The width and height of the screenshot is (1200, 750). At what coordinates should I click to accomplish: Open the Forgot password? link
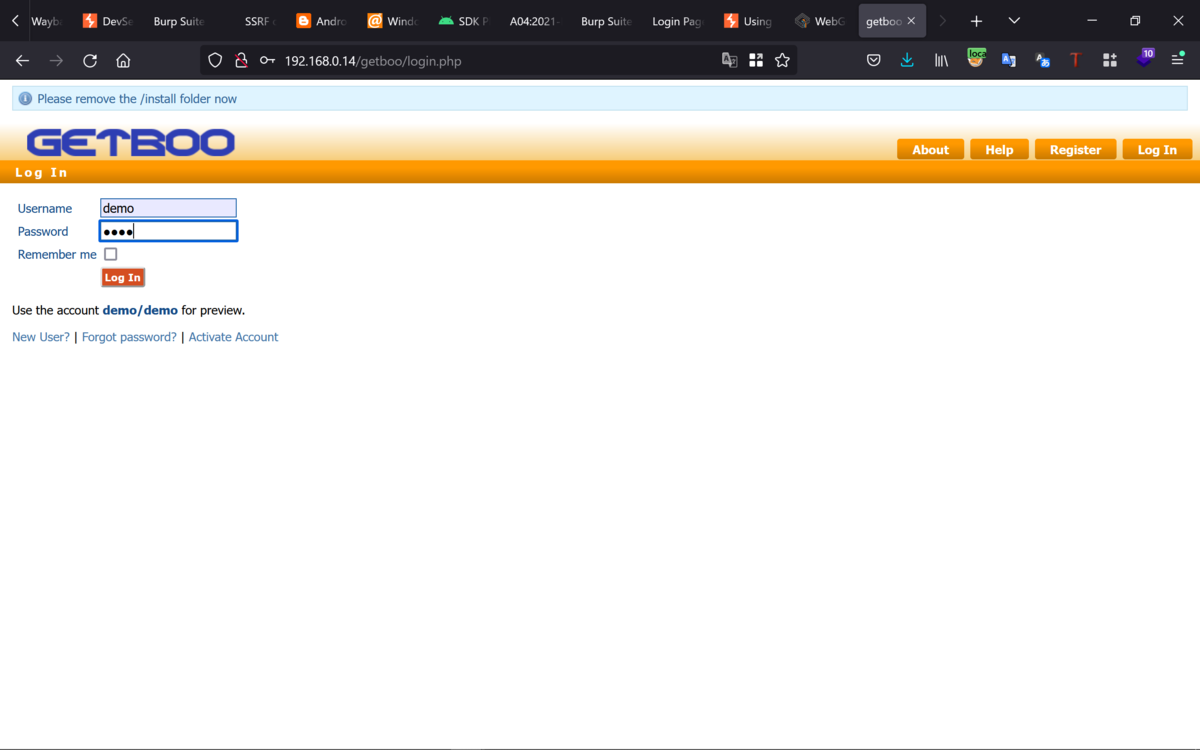tap(129, 337)
